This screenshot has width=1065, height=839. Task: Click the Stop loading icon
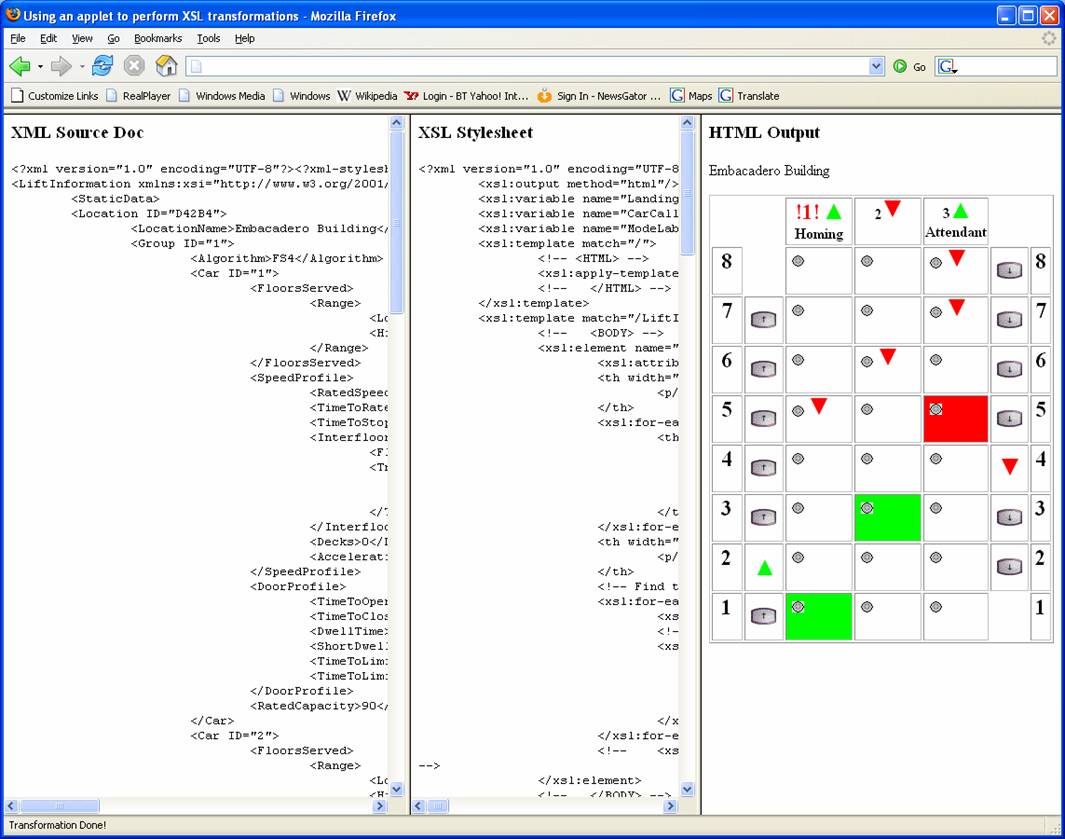[134, 66]
